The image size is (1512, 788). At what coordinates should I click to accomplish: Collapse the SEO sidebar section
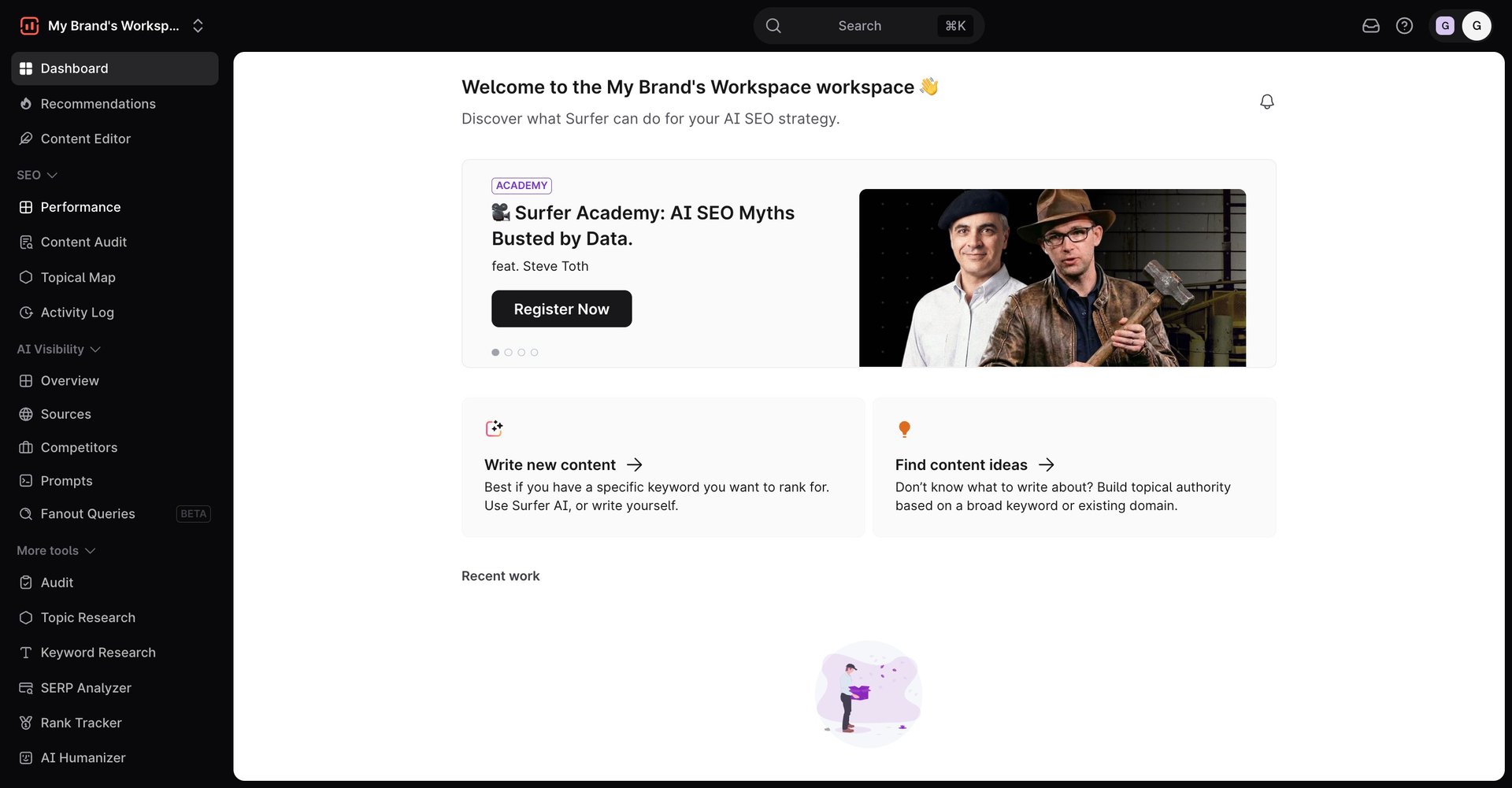(37, 175)
